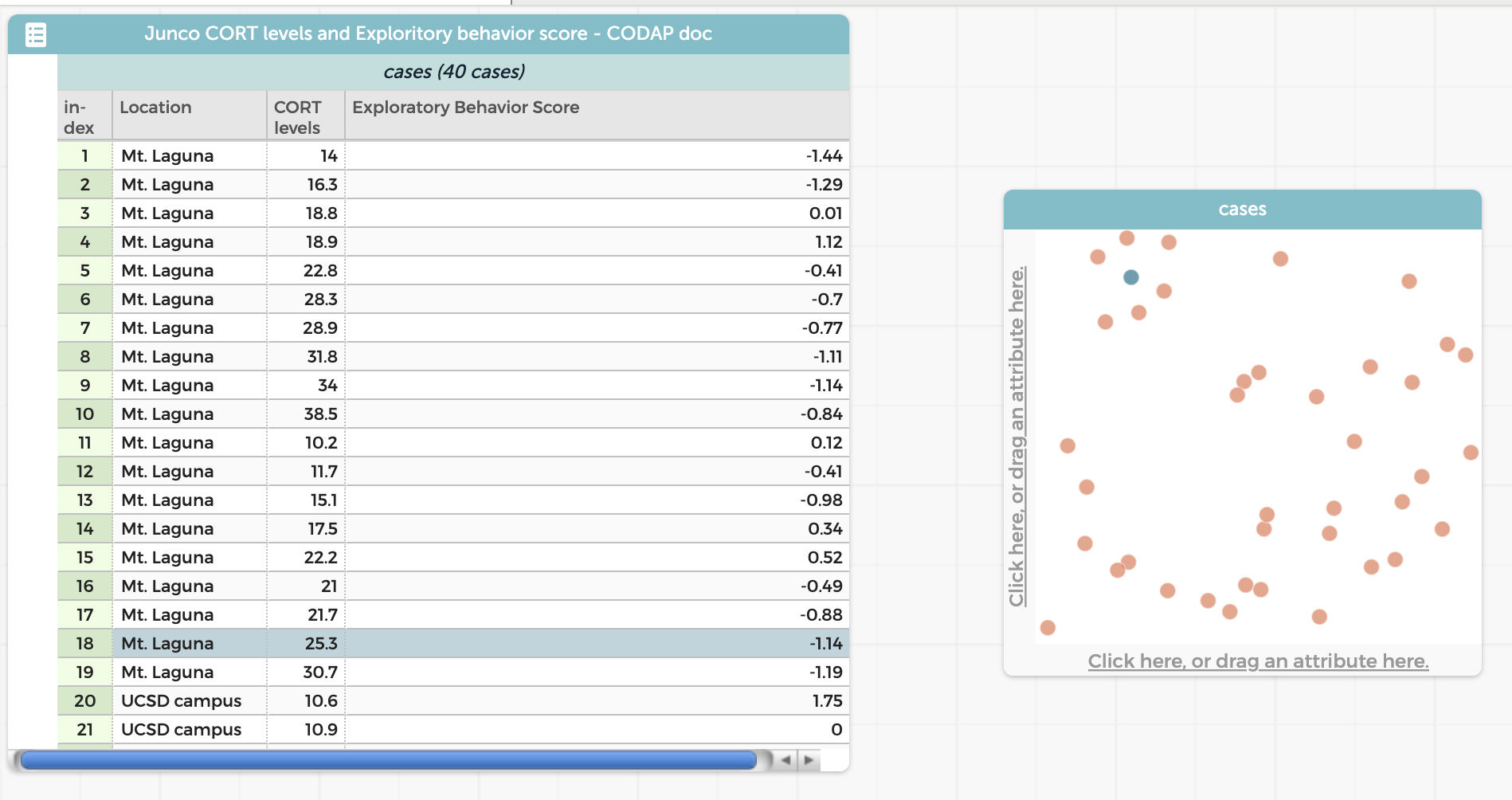Click the 'cases (40 cases)' header band

tap(452, 71)
